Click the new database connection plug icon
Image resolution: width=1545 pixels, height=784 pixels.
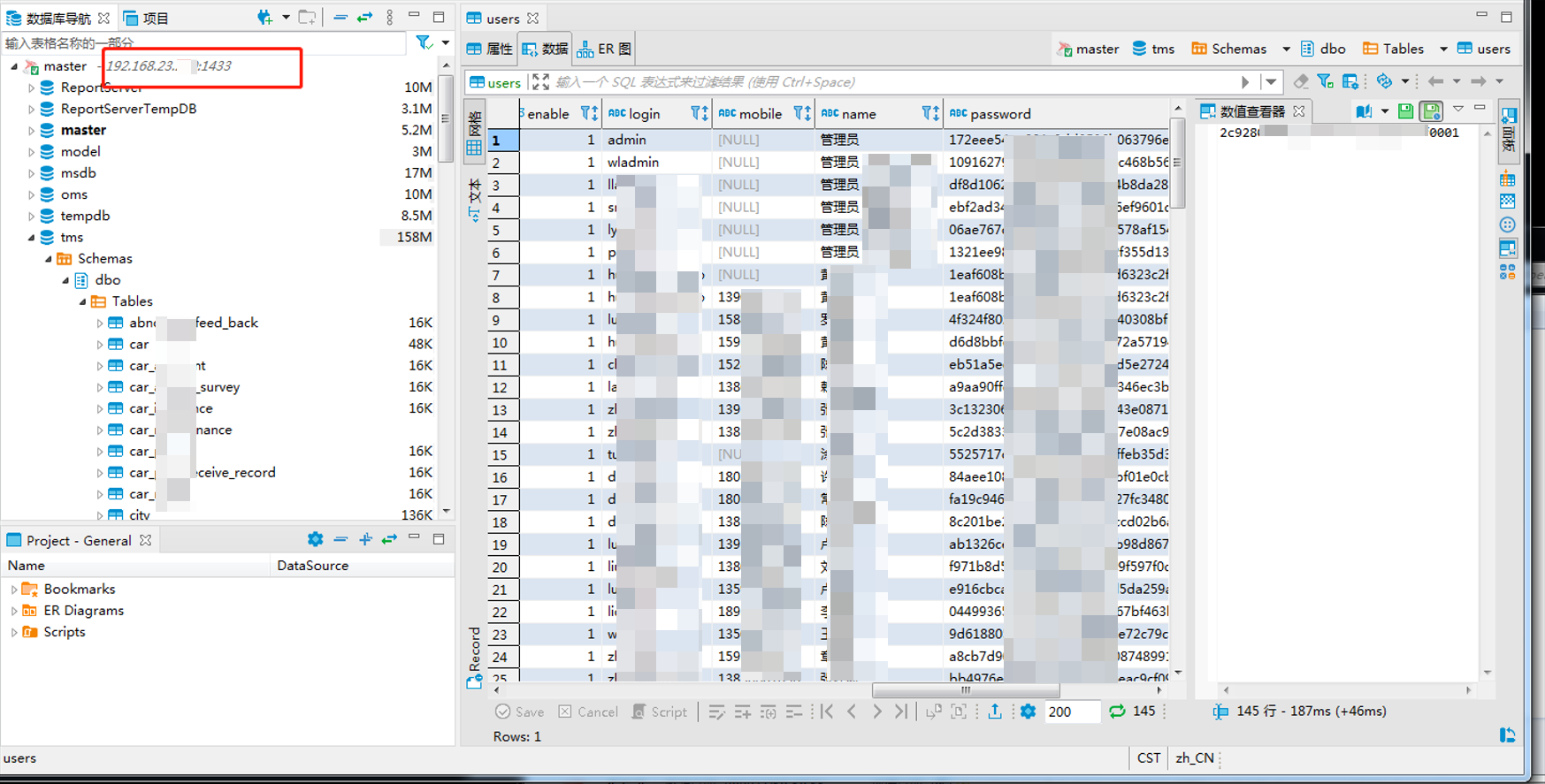pyautogui.click(x=264, y=17)
